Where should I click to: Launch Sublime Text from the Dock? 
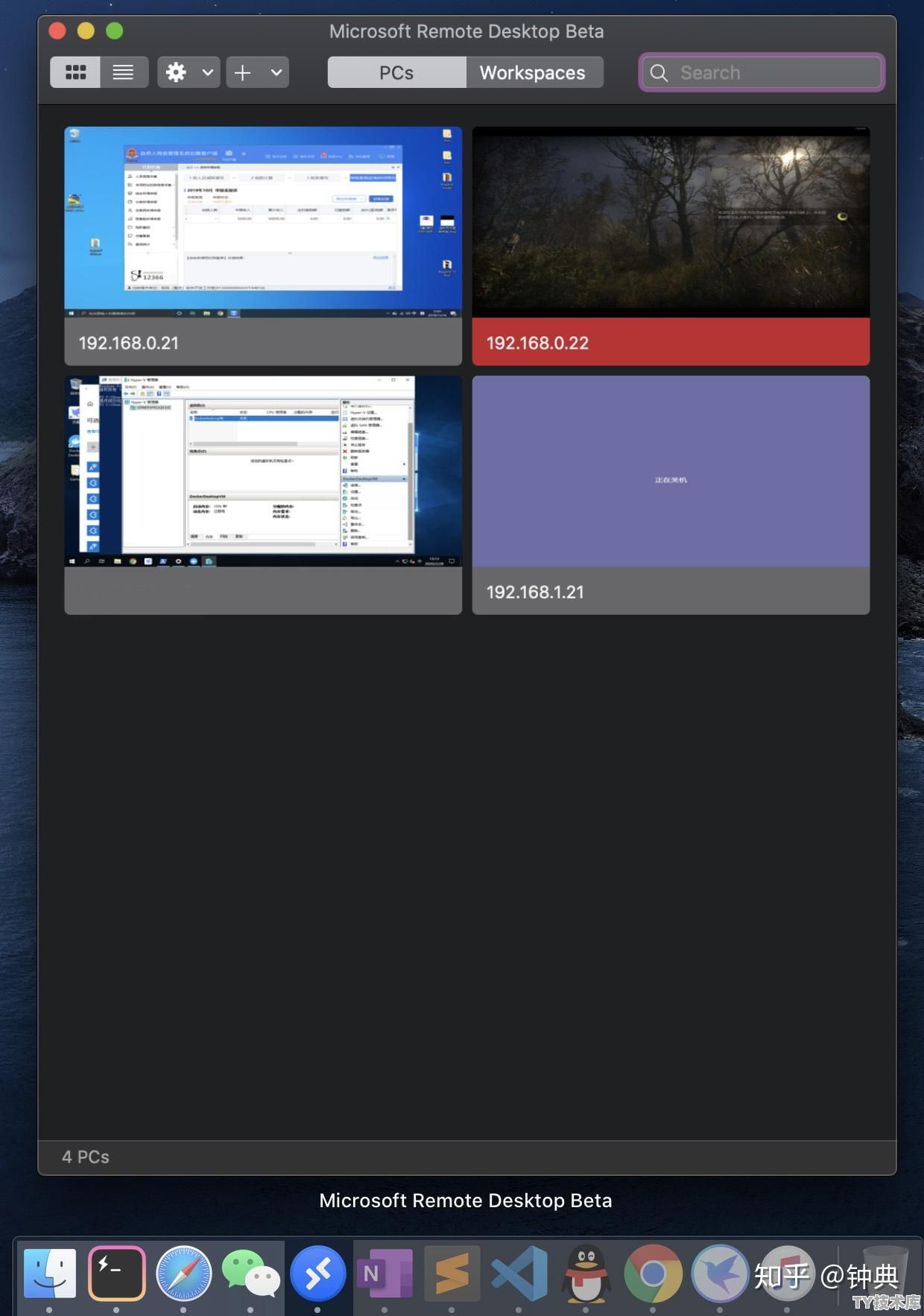tap(452, 1274)
